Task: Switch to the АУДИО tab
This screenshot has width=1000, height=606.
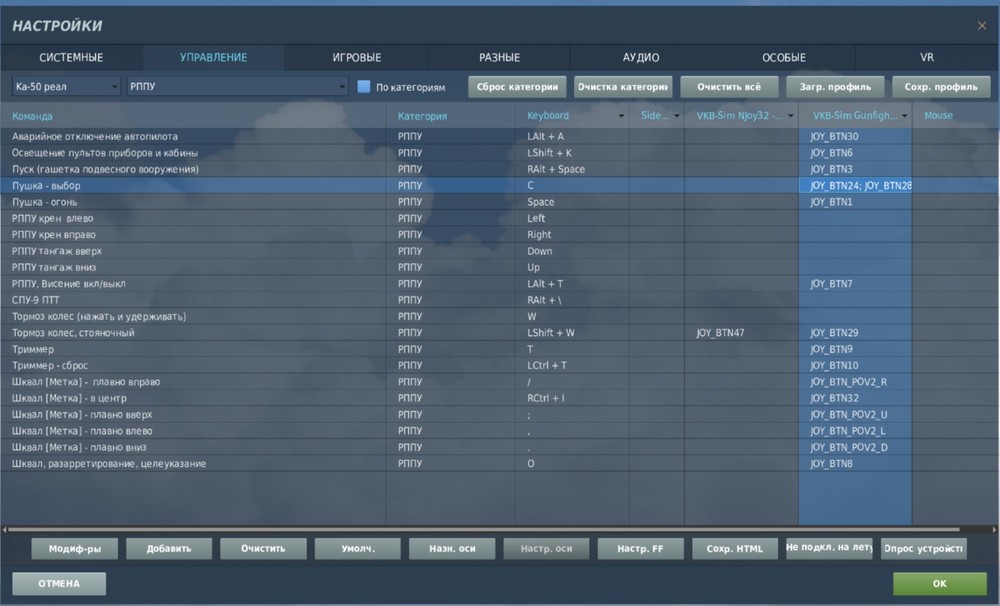Action: 641,57
